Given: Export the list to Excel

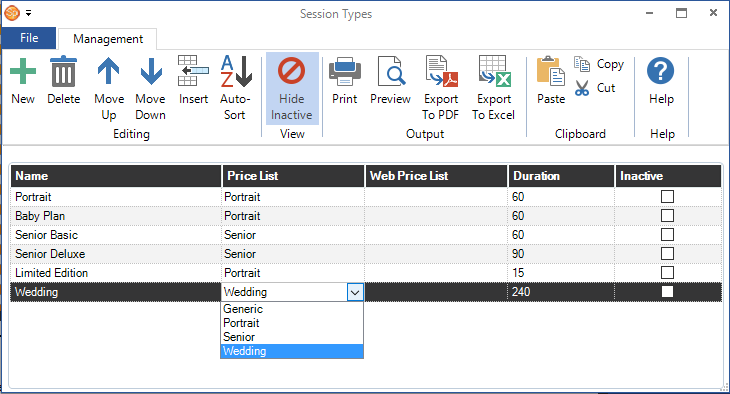Looking at the screenshot, I should (x=494, y=71).
